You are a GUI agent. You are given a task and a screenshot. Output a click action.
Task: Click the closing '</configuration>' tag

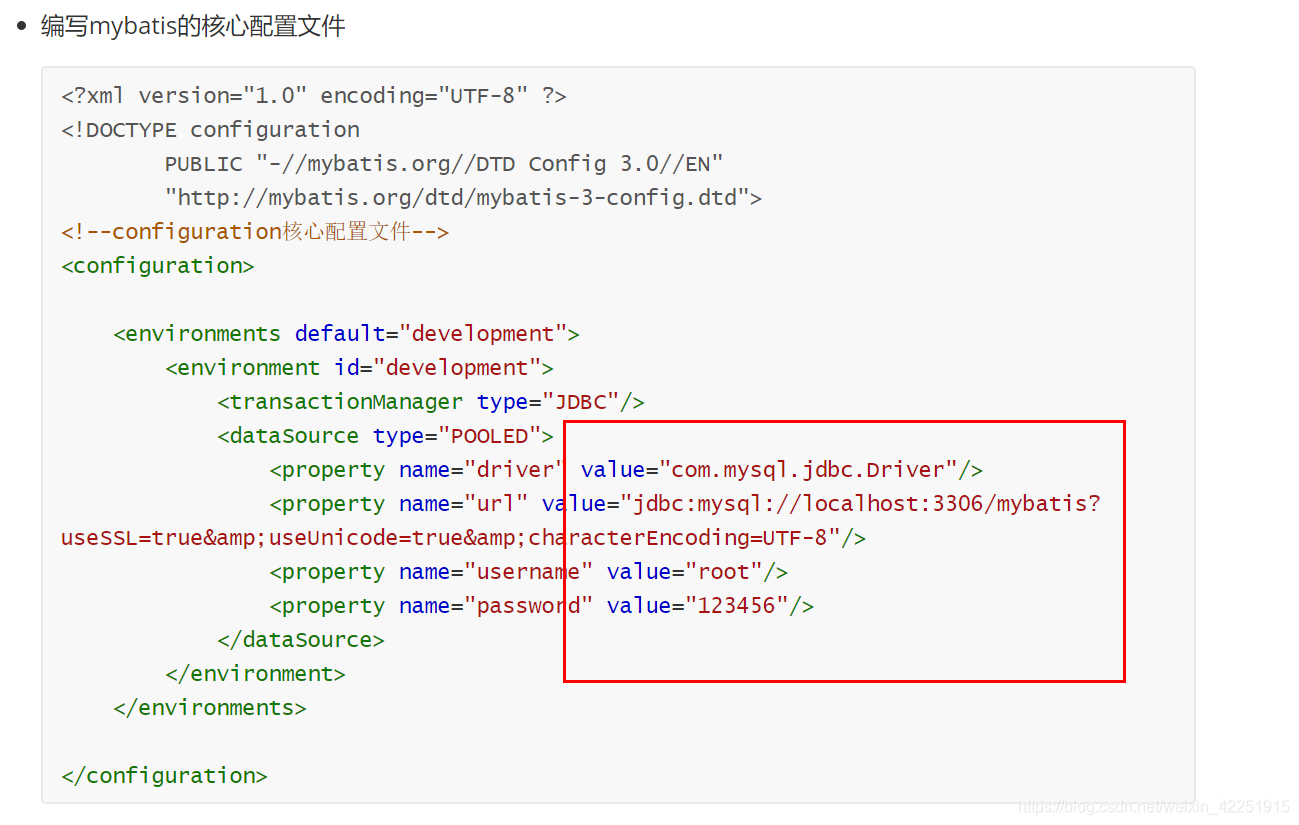164,776
